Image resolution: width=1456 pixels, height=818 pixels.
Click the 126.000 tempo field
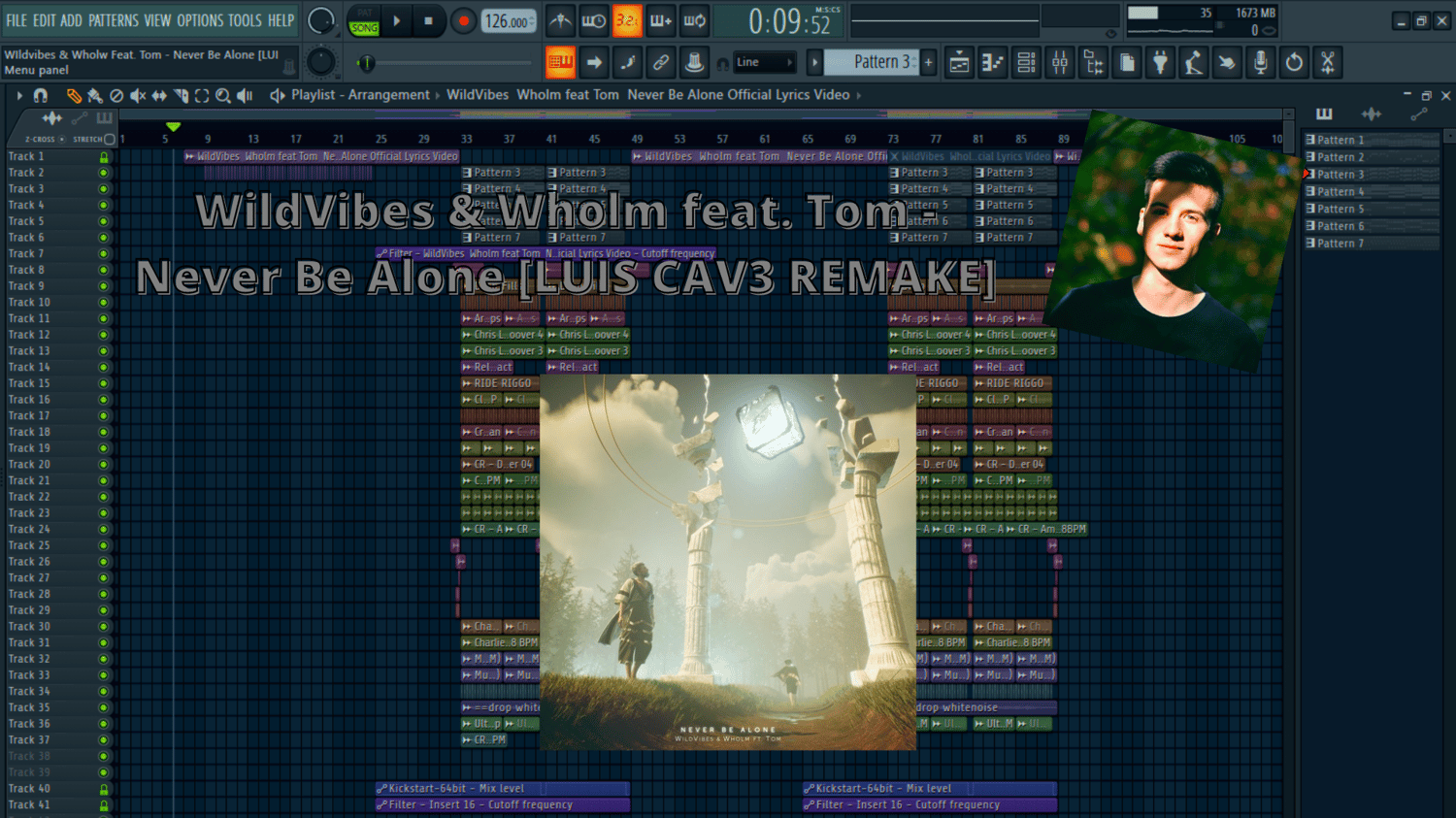tap(509, 21)
